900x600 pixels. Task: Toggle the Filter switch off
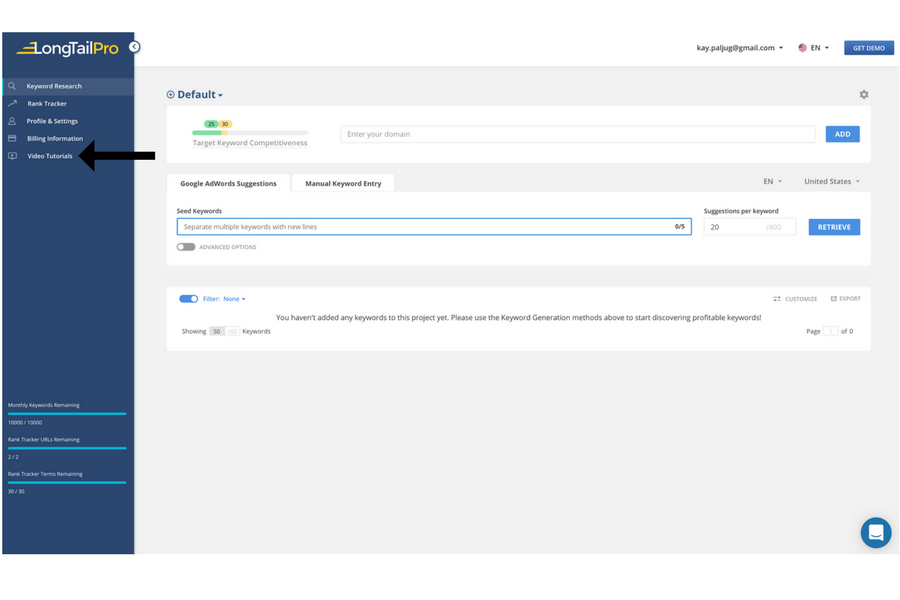pos(188,299)
